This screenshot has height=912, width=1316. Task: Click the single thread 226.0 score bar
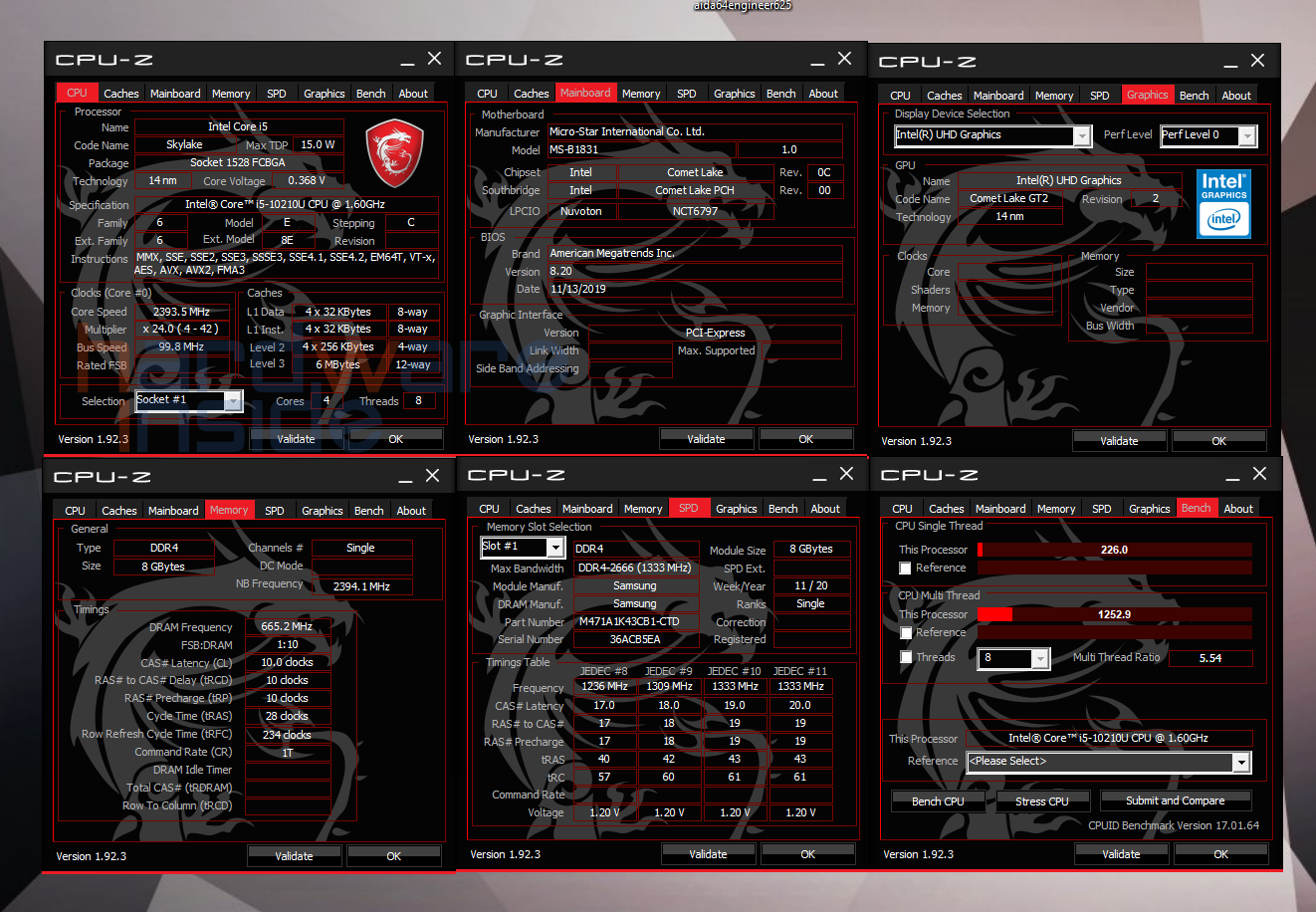tap(1114, 550)
